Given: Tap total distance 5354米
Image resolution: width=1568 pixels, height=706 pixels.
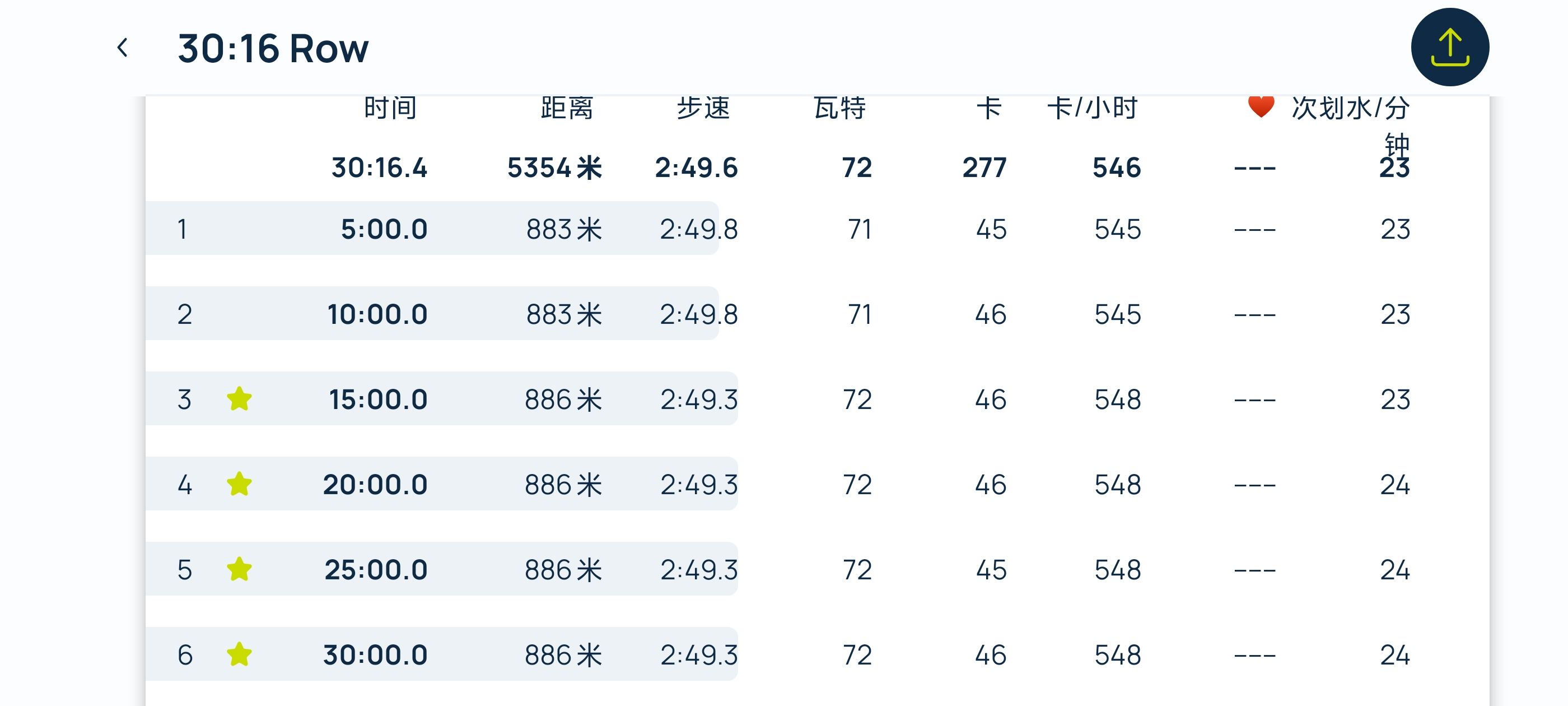Looking at the screenshot, I should click(x=554, y=168).
